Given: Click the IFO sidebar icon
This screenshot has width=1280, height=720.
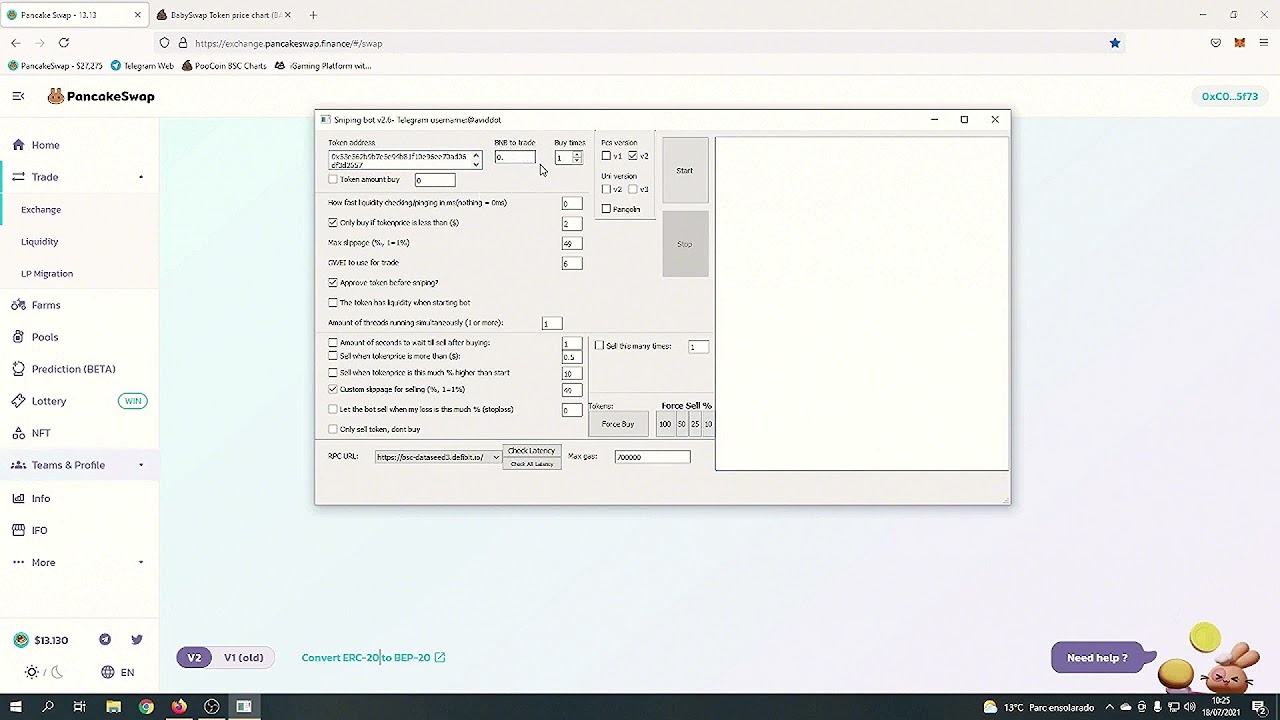Looking at the screenshot, I should click(18, 530).
